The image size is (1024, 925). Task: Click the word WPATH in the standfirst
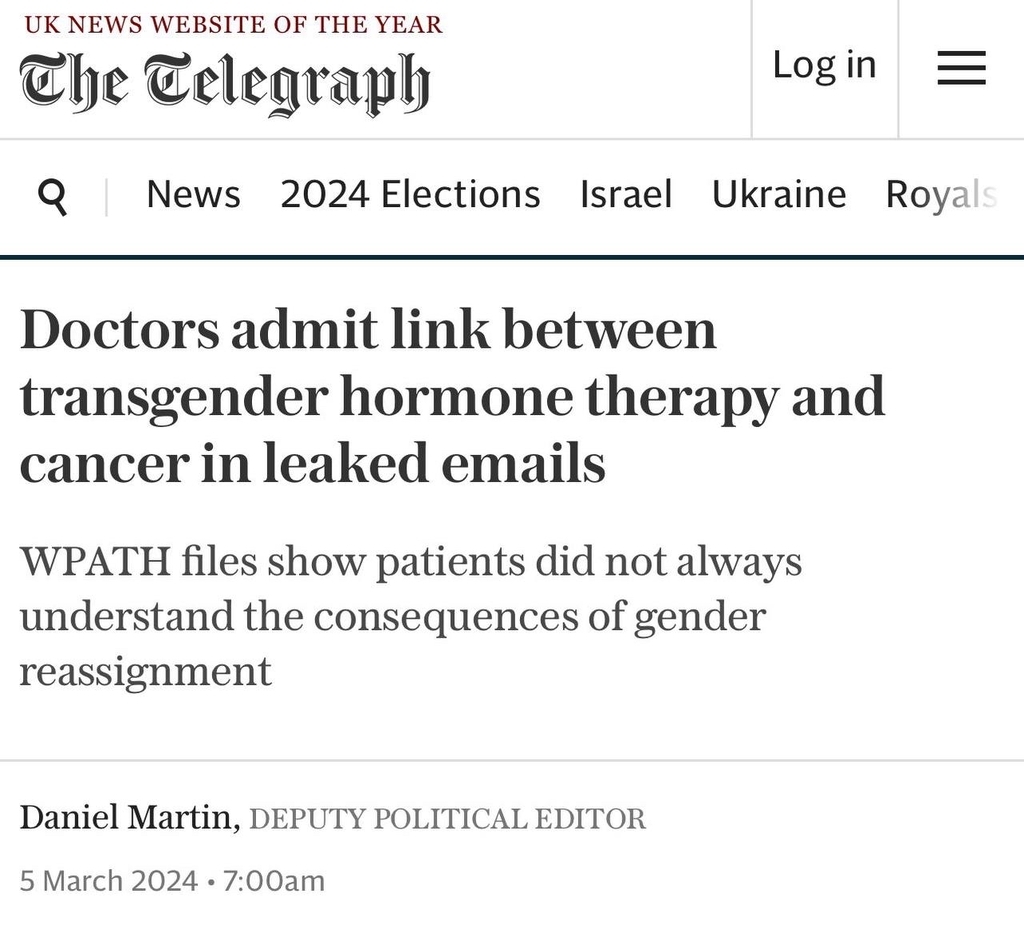[93, 562]
